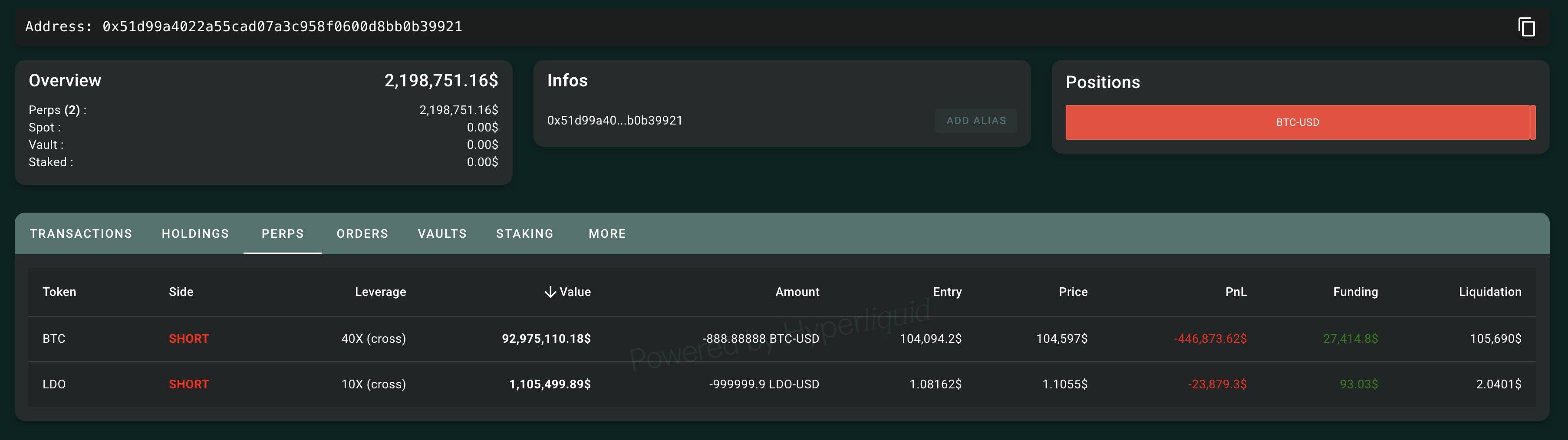The height and width of the screenshot is (440, 1568).
Task: Sort by the Leverage column header
Action: [380, 292]
